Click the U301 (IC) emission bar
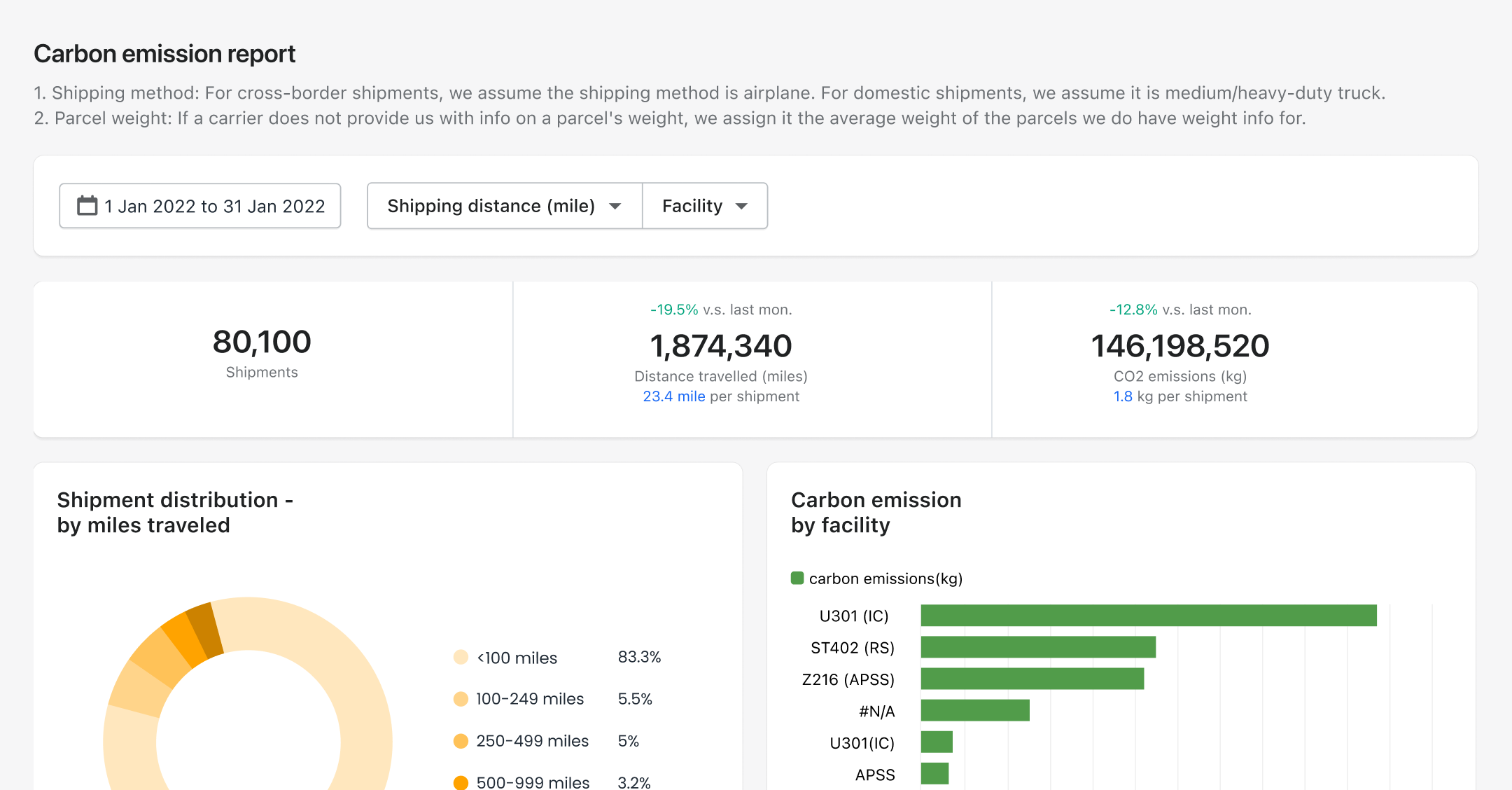Viewport: 1512px width, 790px height. pos(1149,616)
